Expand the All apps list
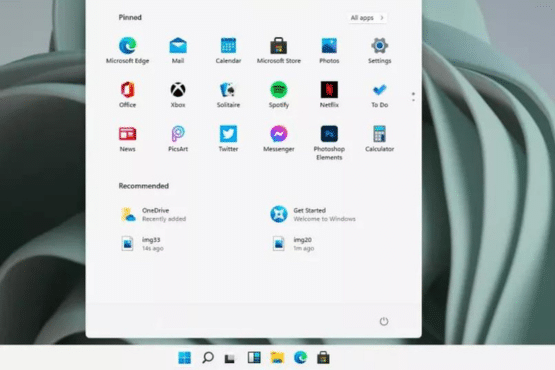 point(367,18)
